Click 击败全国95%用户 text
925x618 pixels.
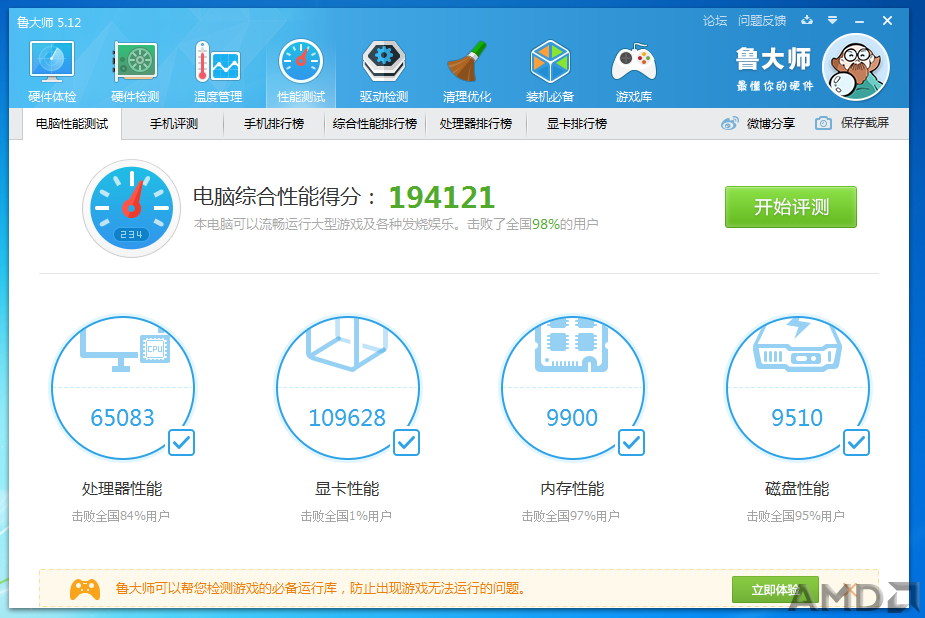tap(796, 516)
